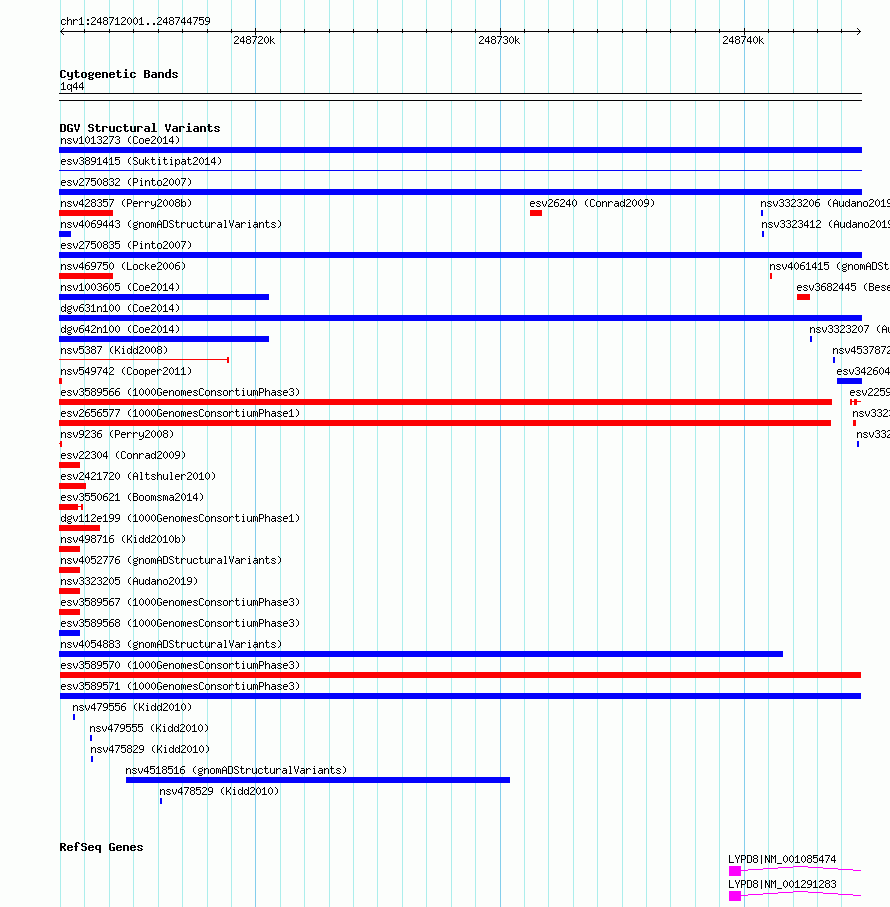This screenshot has height=907, width=890.
Task: Click the chr1:248712001..248744759 coordinates text
Action: 135,21
